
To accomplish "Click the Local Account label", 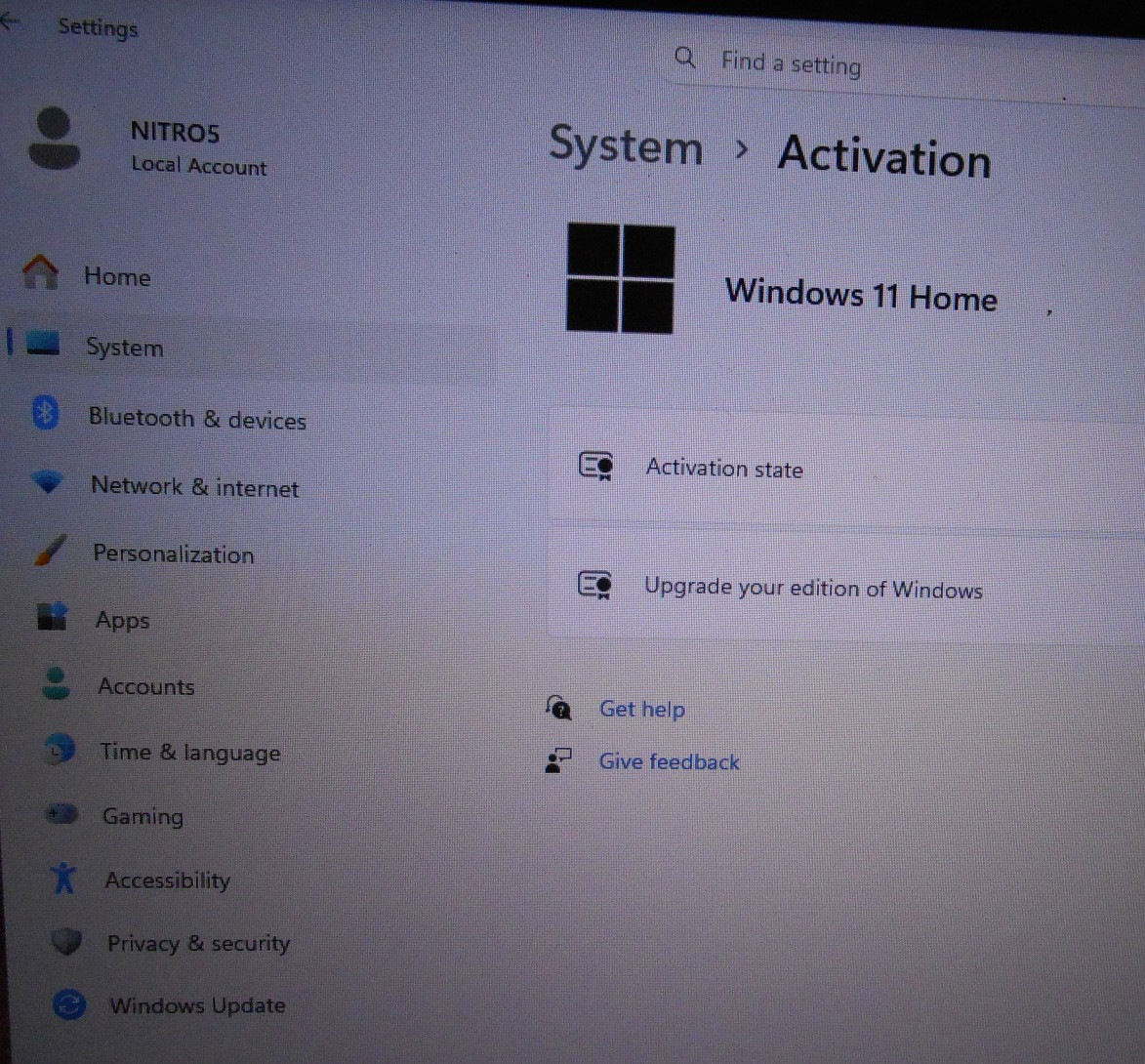I will (198, 166).
